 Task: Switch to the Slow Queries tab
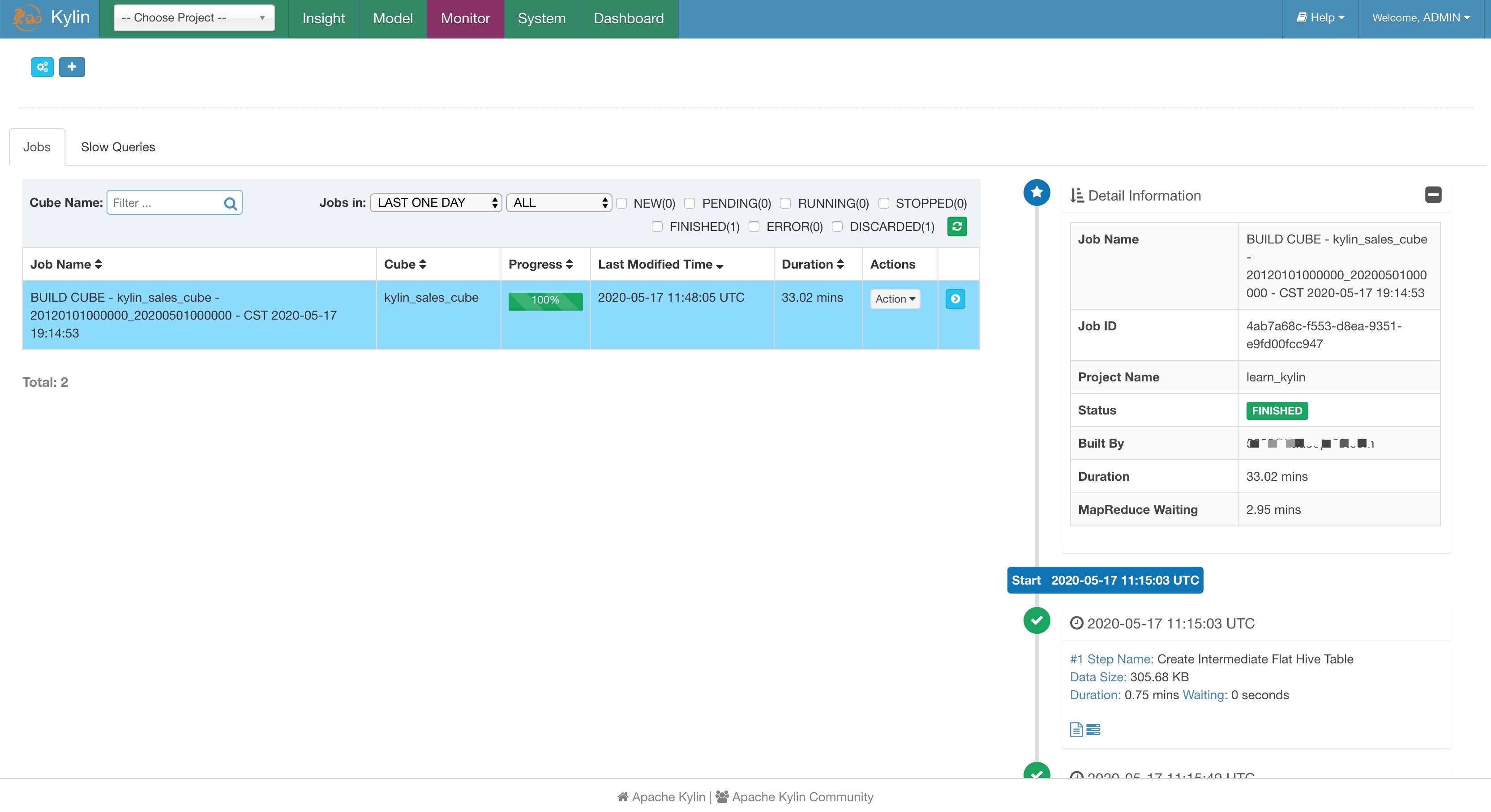coord(118,147)
